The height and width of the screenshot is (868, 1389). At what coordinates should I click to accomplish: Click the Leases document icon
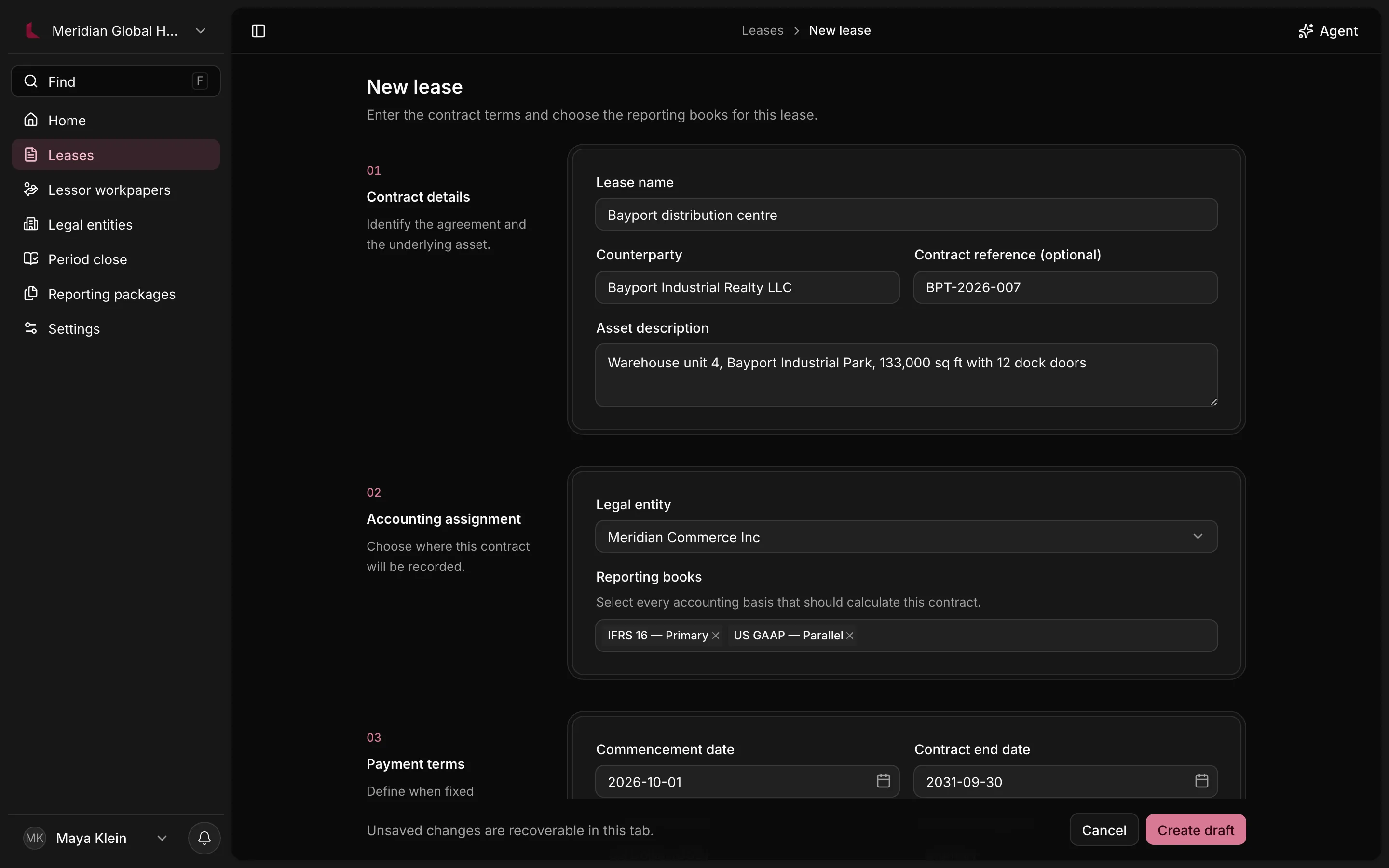31,155
